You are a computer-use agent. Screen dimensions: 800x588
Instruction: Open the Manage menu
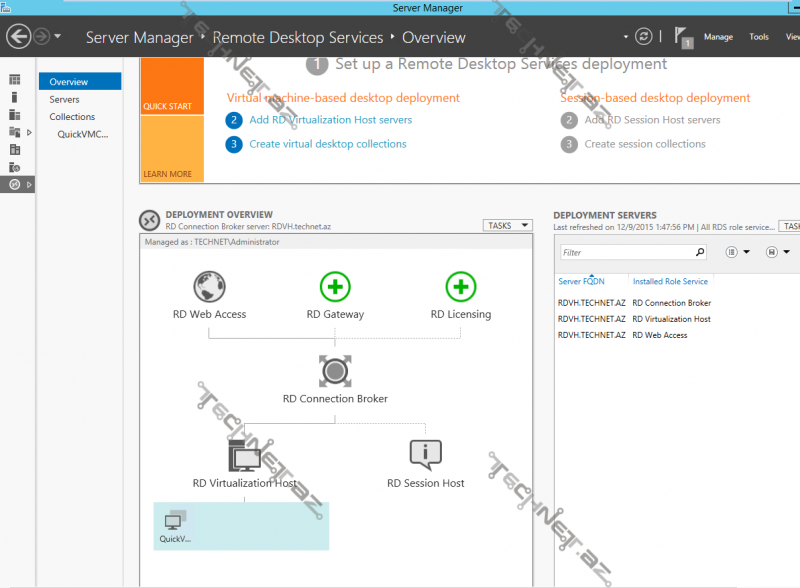point(718,37)
